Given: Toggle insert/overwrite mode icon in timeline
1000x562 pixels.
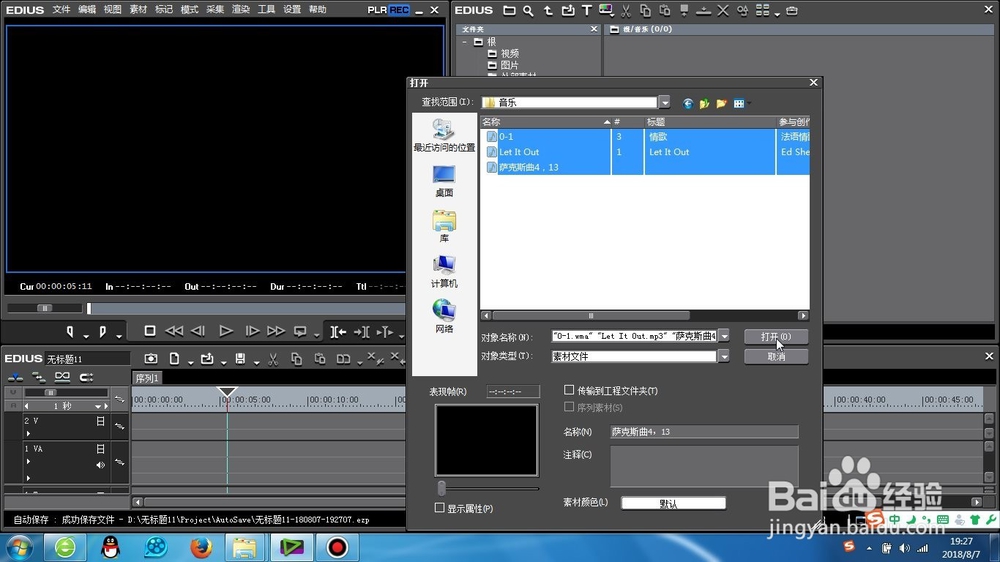Looking at the screenshot, I should click(x=15, y=377).
